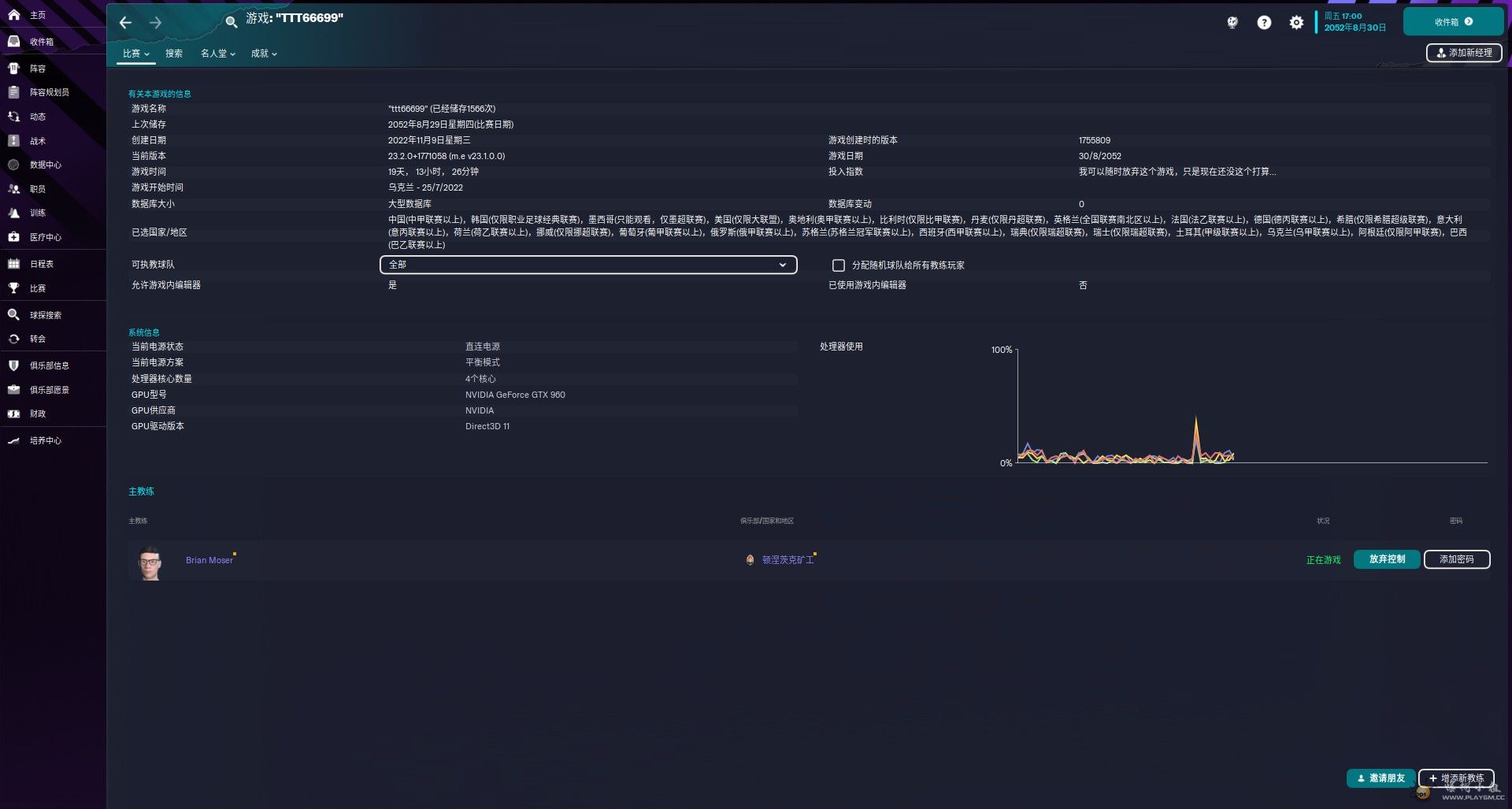Click the search magnifier icon in header
The height and width of the screenshot is (809, 1512).
231,22
